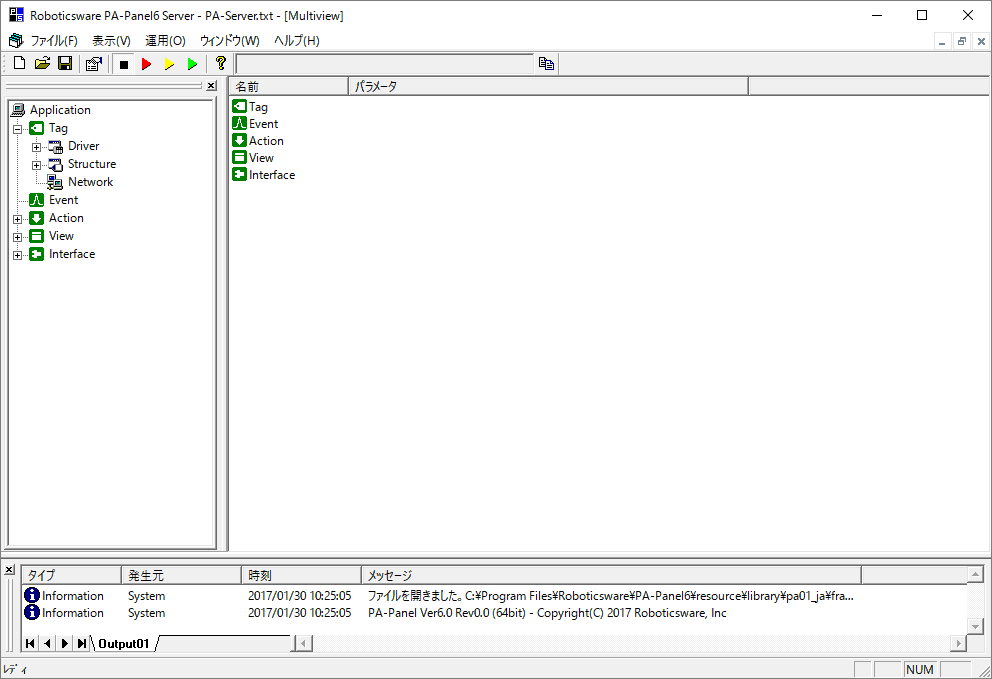This screenshot has width=992, height=679.
Task: Click the copy icon beside the toolbar field
Action: pyautogui.click(x=546, y=64)
